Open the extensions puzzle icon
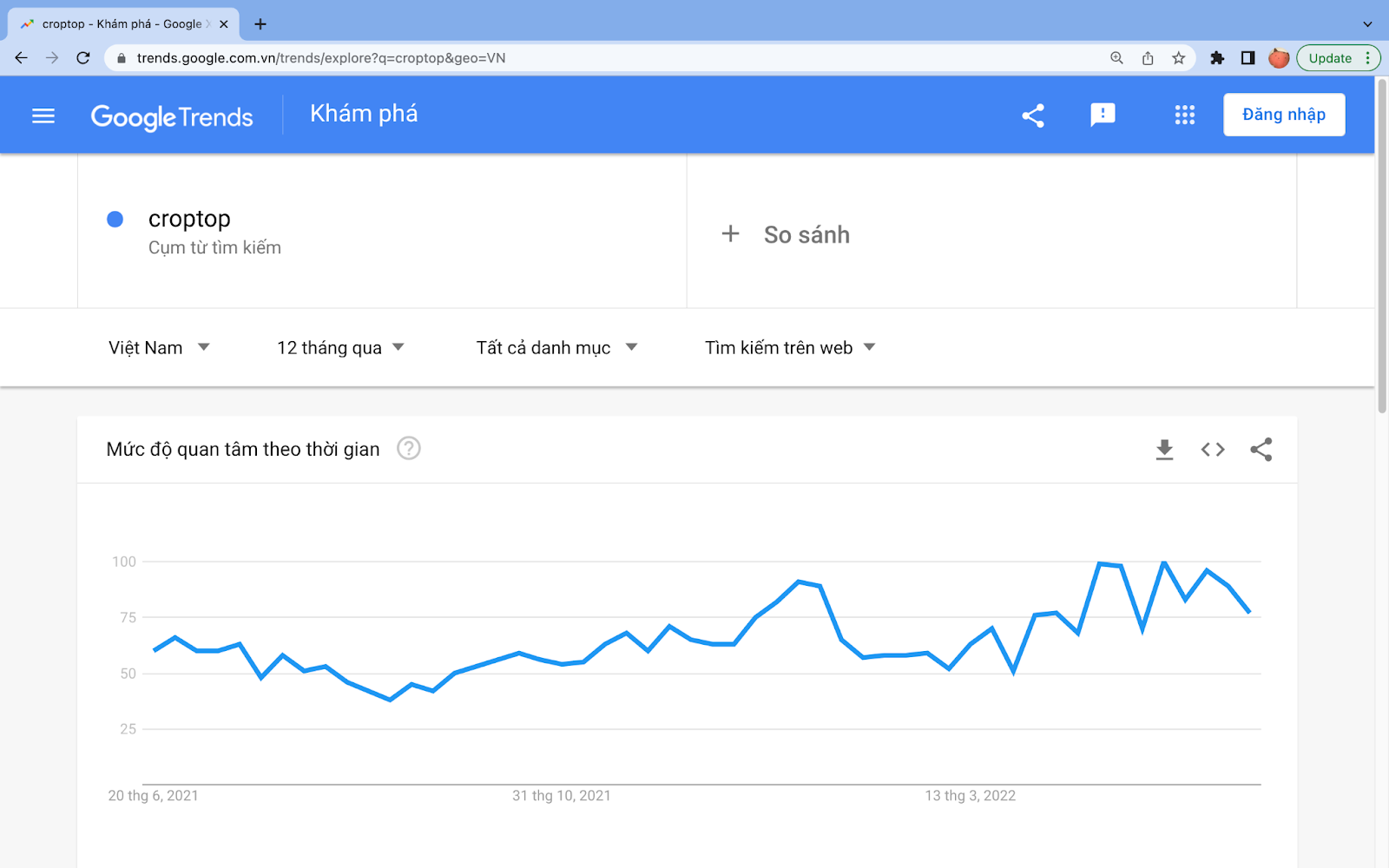The height and width of the screenshot is (868, 1389). tap(1217, 58)
